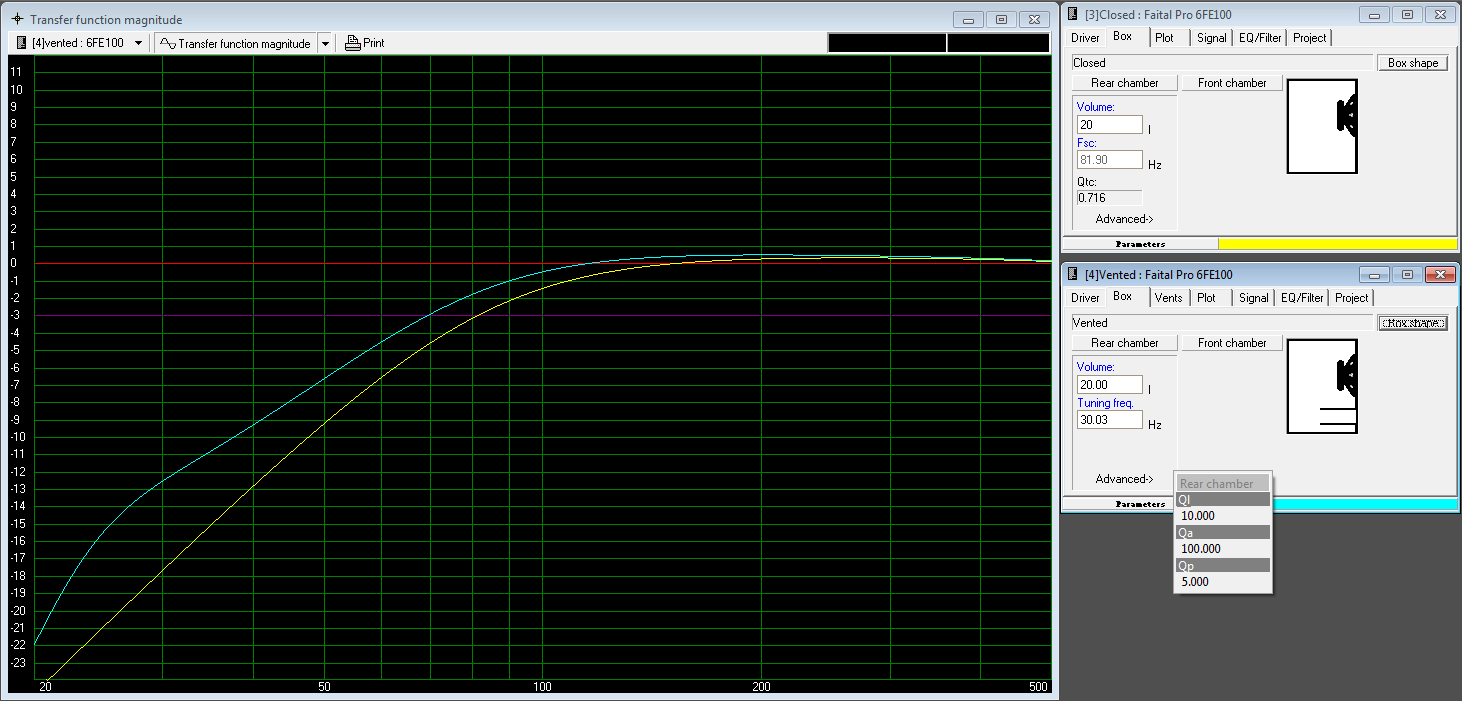
Task: Click the speaker icon in the Vented window title
Action: click(1073, 275)
